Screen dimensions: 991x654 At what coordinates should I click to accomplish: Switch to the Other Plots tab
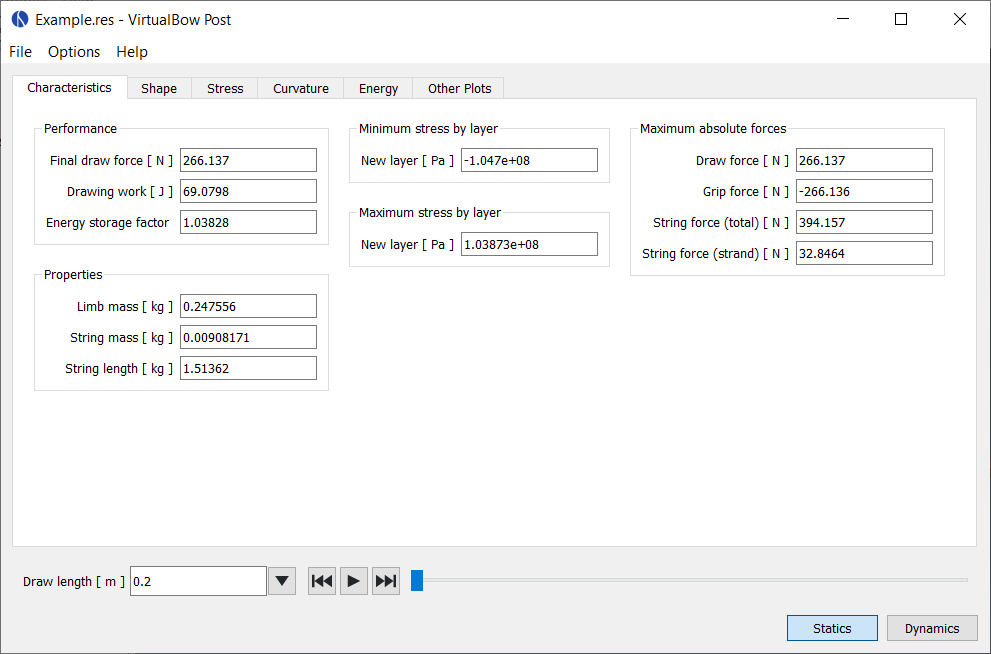[459, 88]
